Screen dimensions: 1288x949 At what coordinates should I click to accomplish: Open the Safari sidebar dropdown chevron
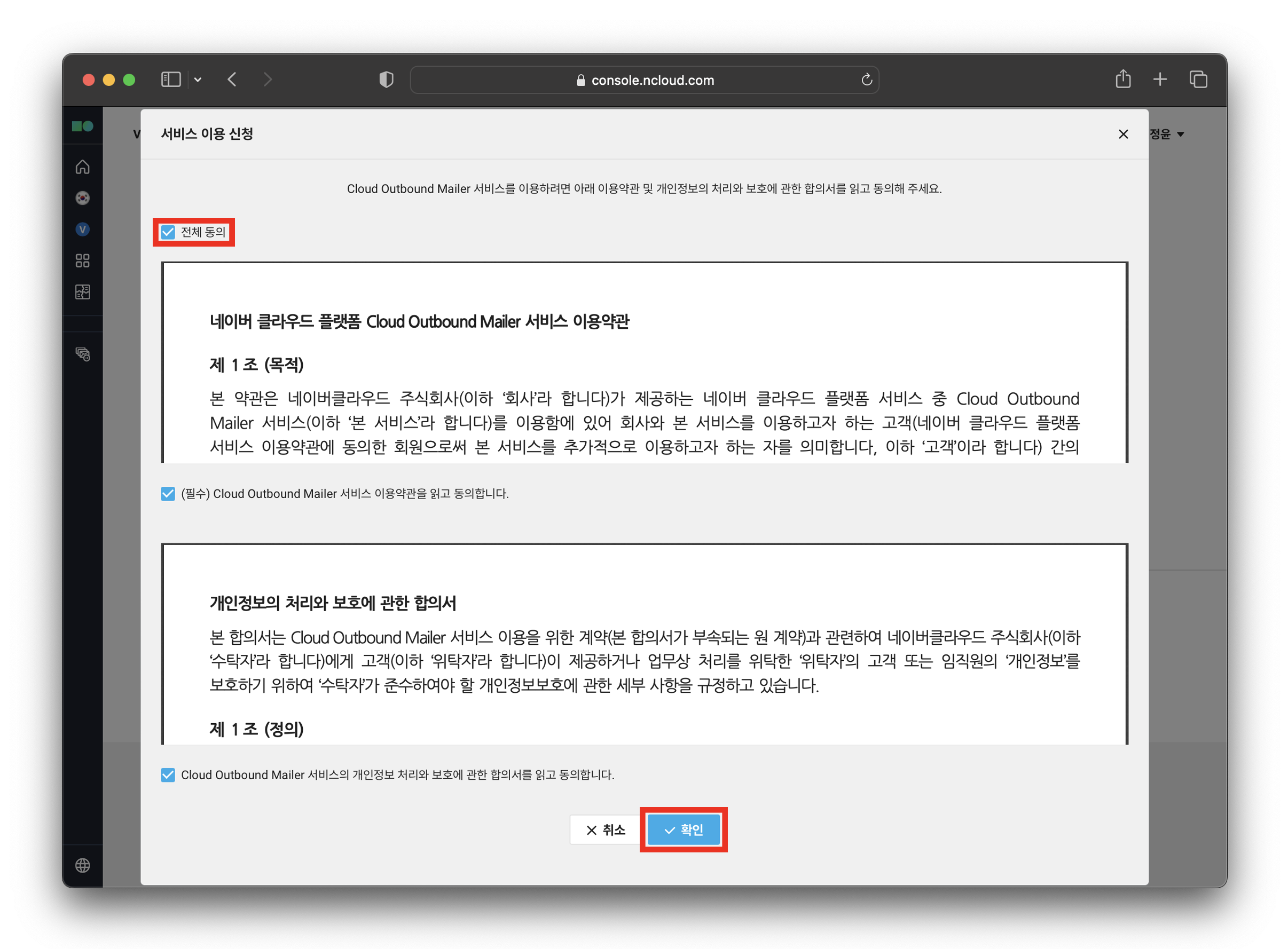tap(198, 80)
